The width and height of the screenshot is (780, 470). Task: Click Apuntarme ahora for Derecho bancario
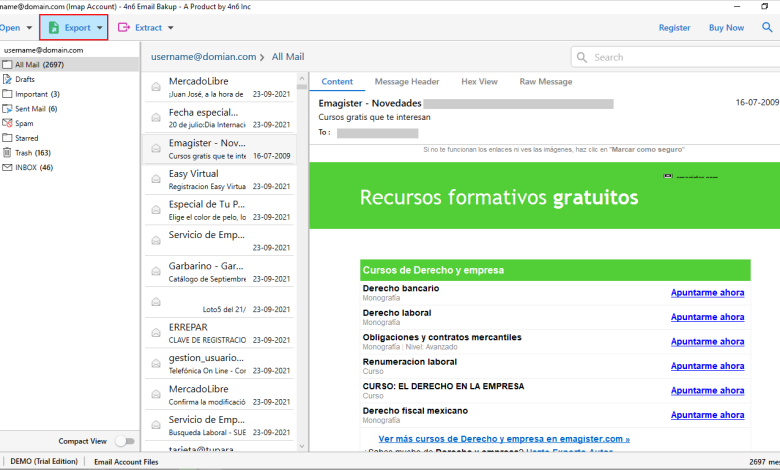(707, 293)
